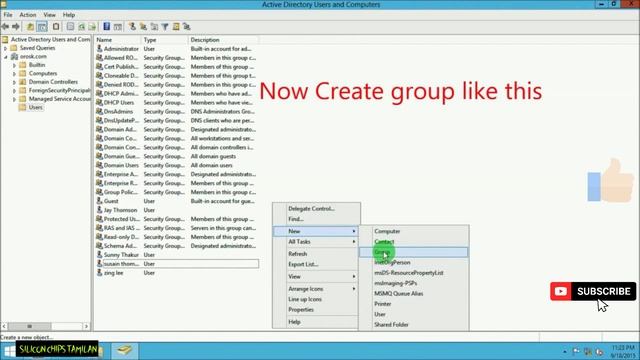
Task: Click the filter funnel toolbar icon
Action: (165, 27)
